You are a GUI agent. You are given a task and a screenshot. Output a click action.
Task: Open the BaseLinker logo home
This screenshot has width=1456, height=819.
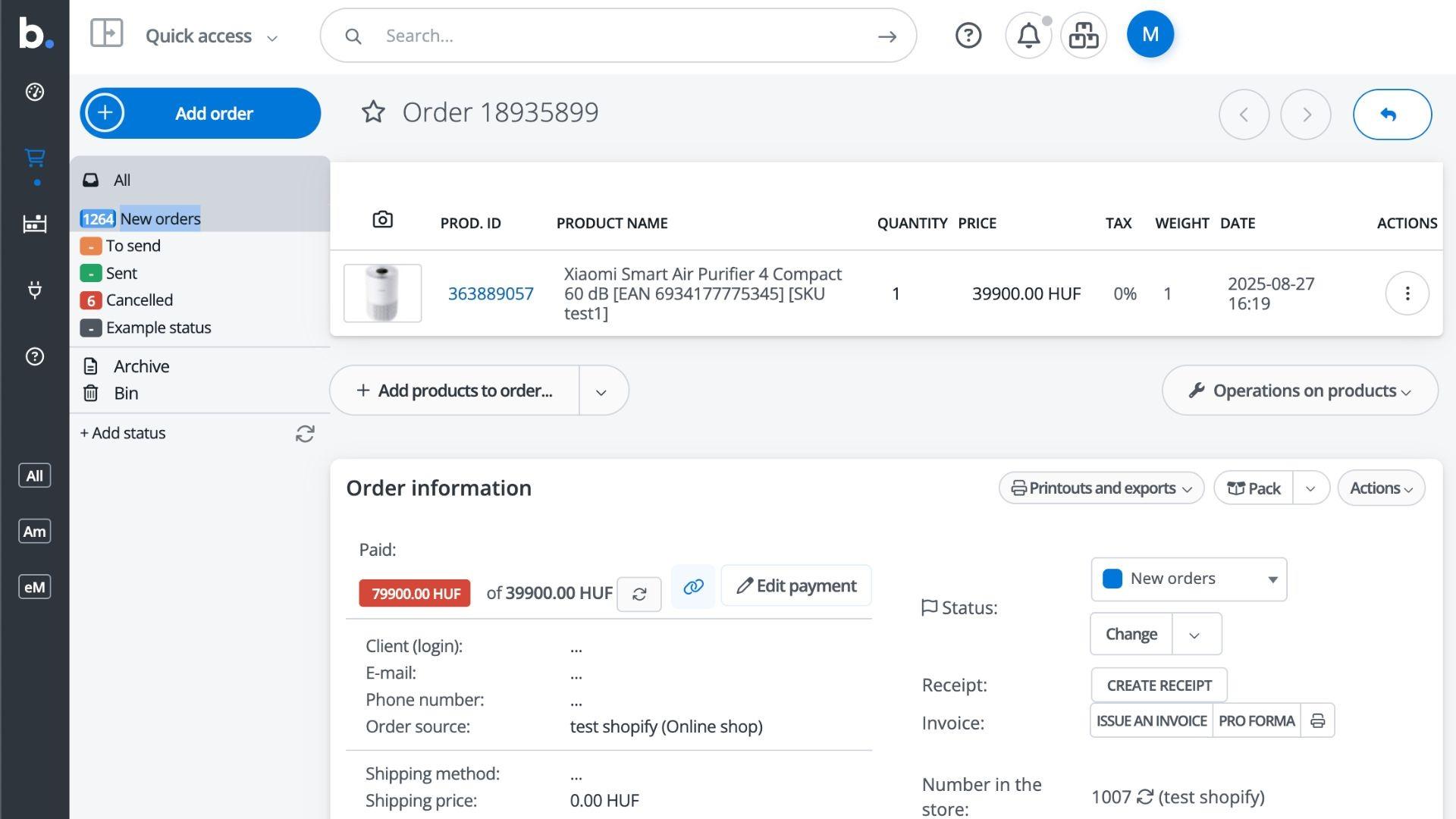pyautogui.click(x=35, y=33)
